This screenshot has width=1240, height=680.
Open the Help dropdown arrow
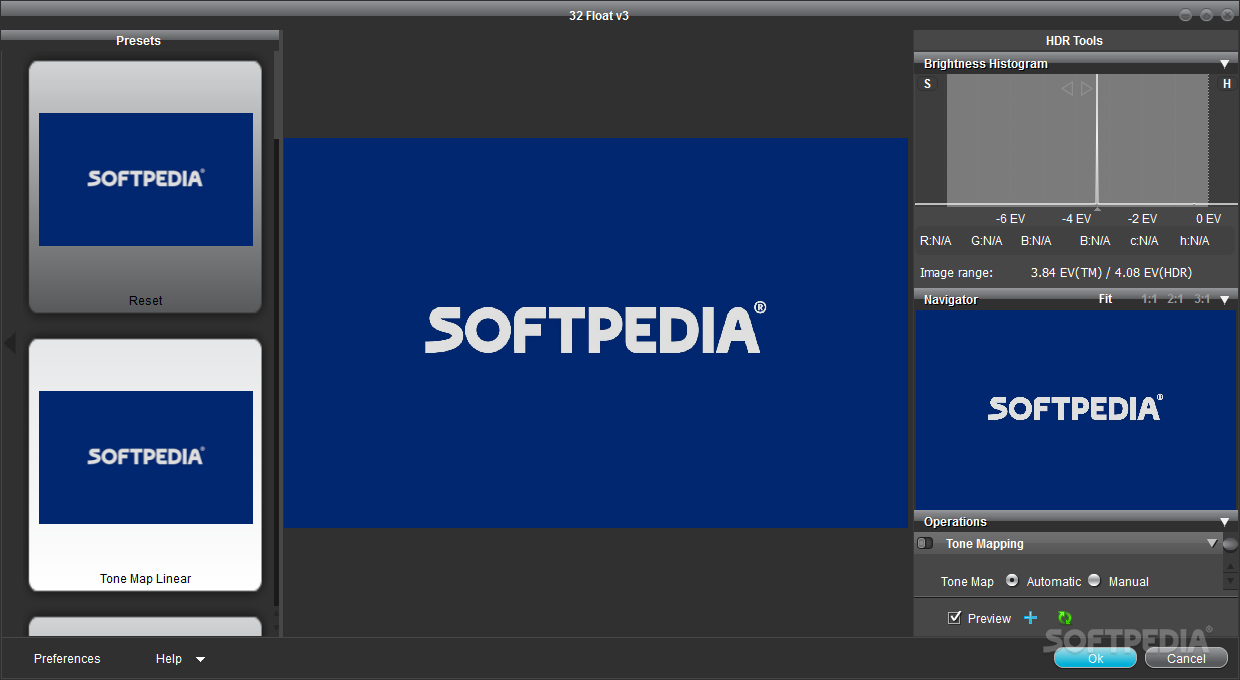(x=200, y=659)
